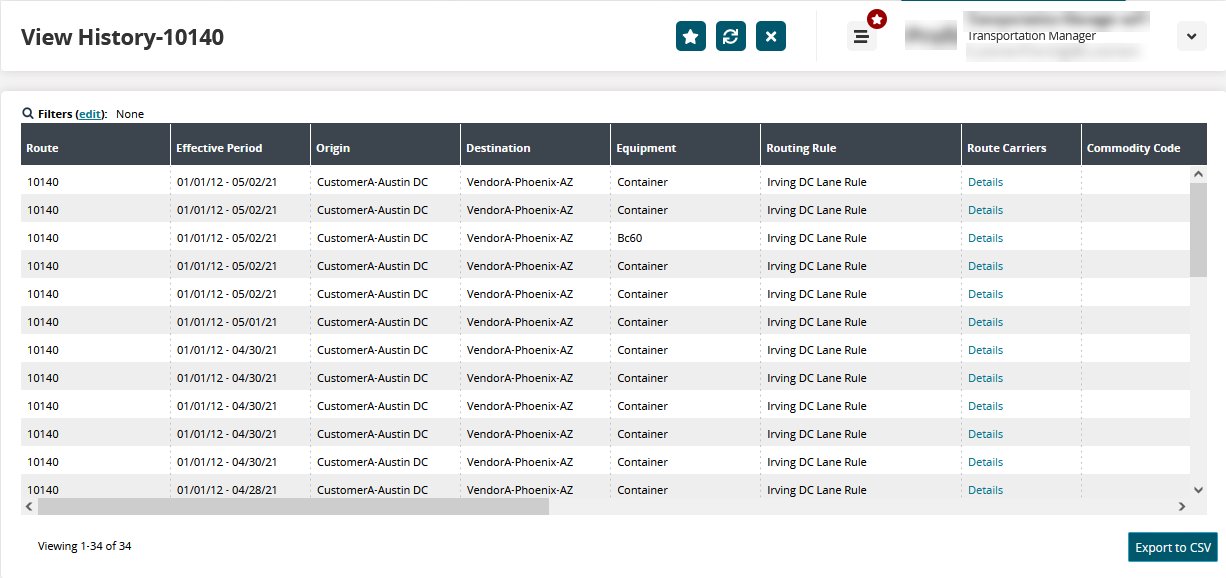Click the search filters magnifier icon
The width and height of the screenshot is (1226, 578).
tap(28, 114)
